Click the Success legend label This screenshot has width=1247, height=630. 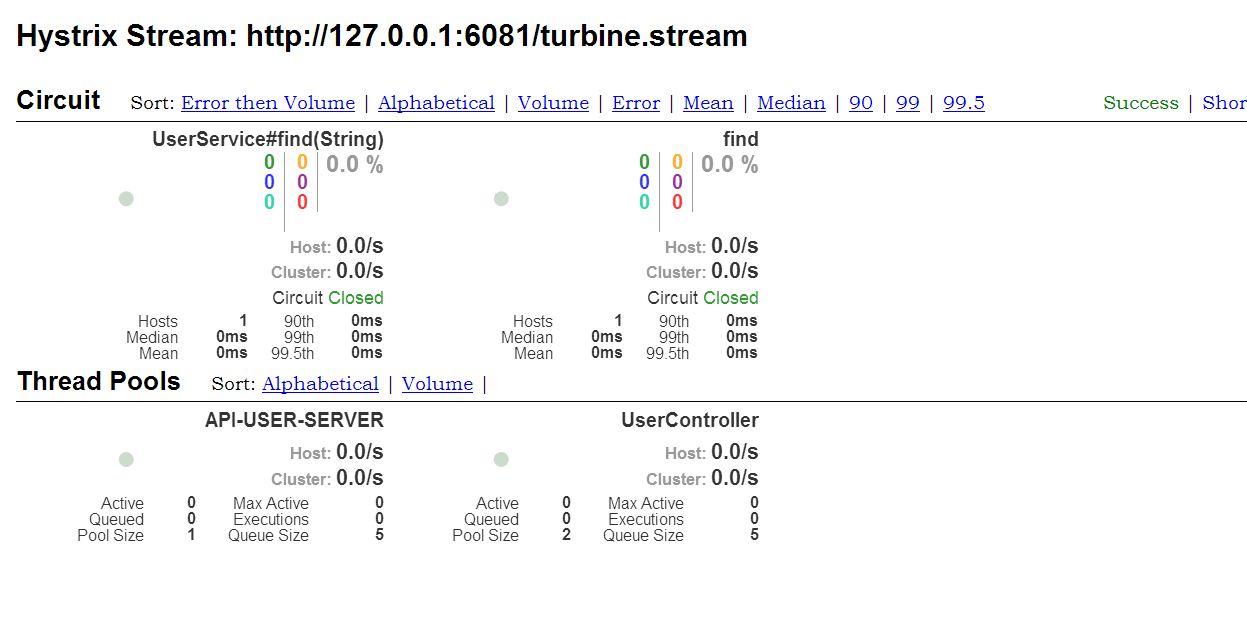1141,103
